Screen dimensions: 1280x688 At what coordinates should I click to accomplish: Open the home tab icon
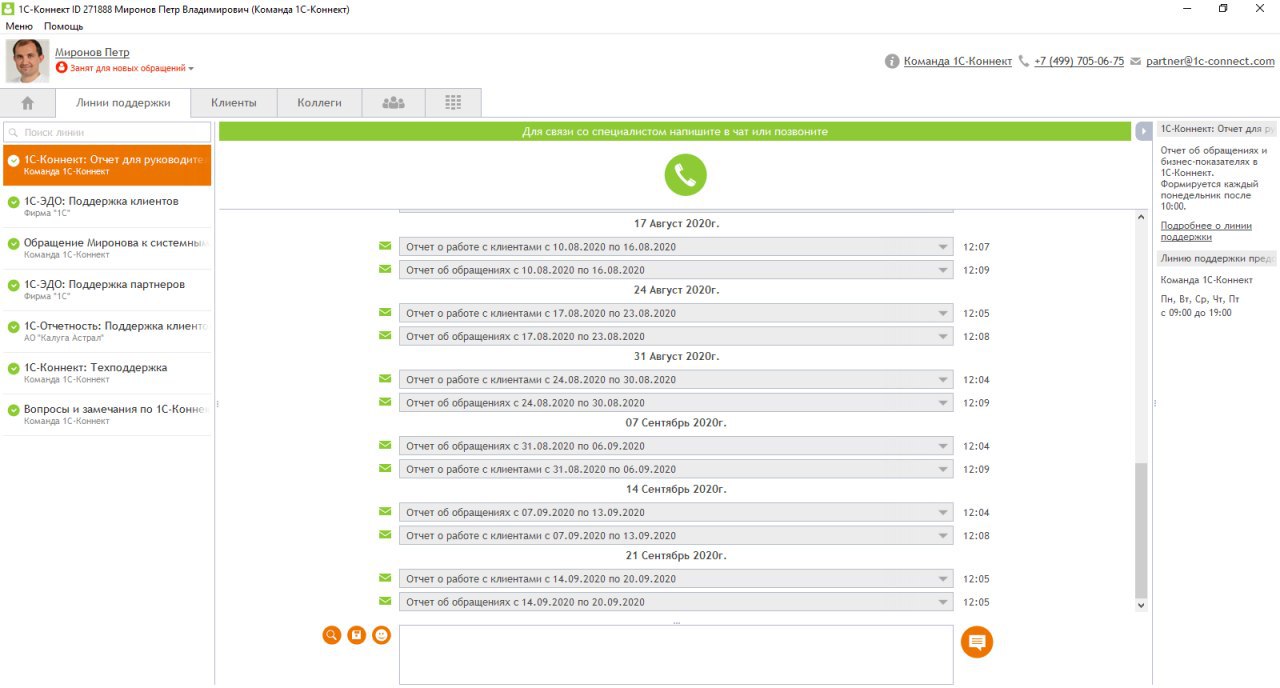pyautogui.click(x=28, y=103)
